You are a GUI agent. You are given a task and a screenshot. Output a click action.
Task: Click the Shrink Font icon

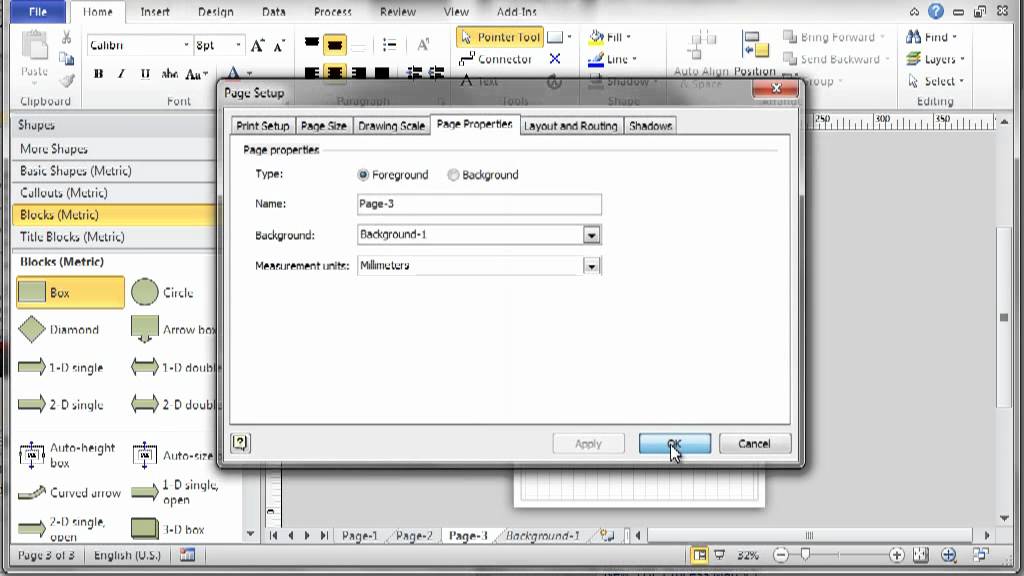tap(279, 45)
